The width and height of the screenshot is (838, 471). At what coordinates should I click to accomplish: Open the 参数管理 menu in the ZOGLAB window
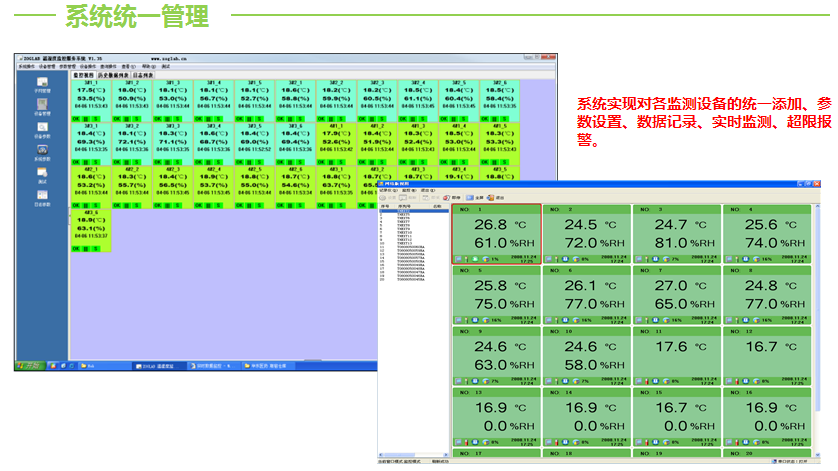tap(67, 66)
